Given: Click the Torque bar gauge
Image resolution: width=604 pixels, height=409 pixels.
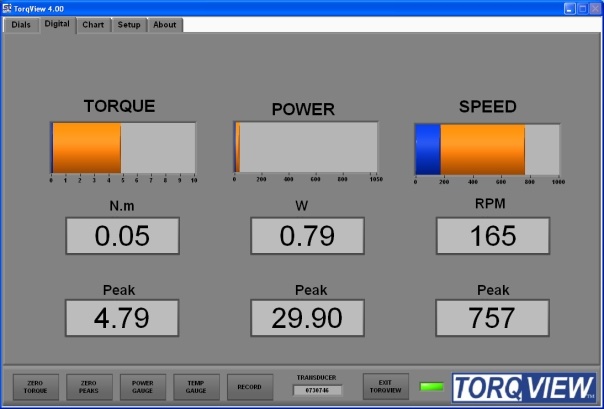Looking at the screenshot, I should click(x=122, y=149).
